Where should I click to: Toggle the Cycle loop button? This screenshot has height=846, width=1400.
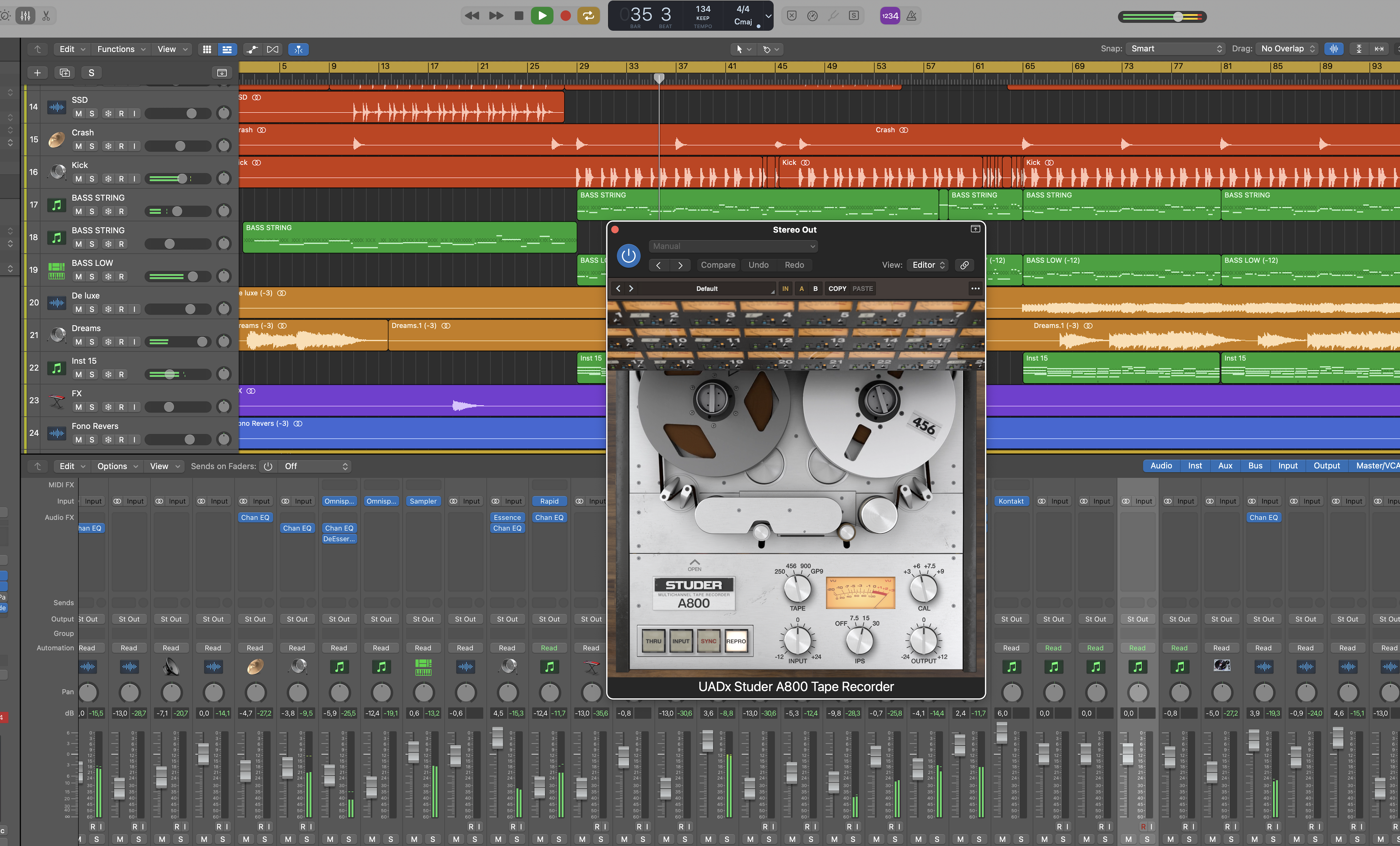coord(589,15)
